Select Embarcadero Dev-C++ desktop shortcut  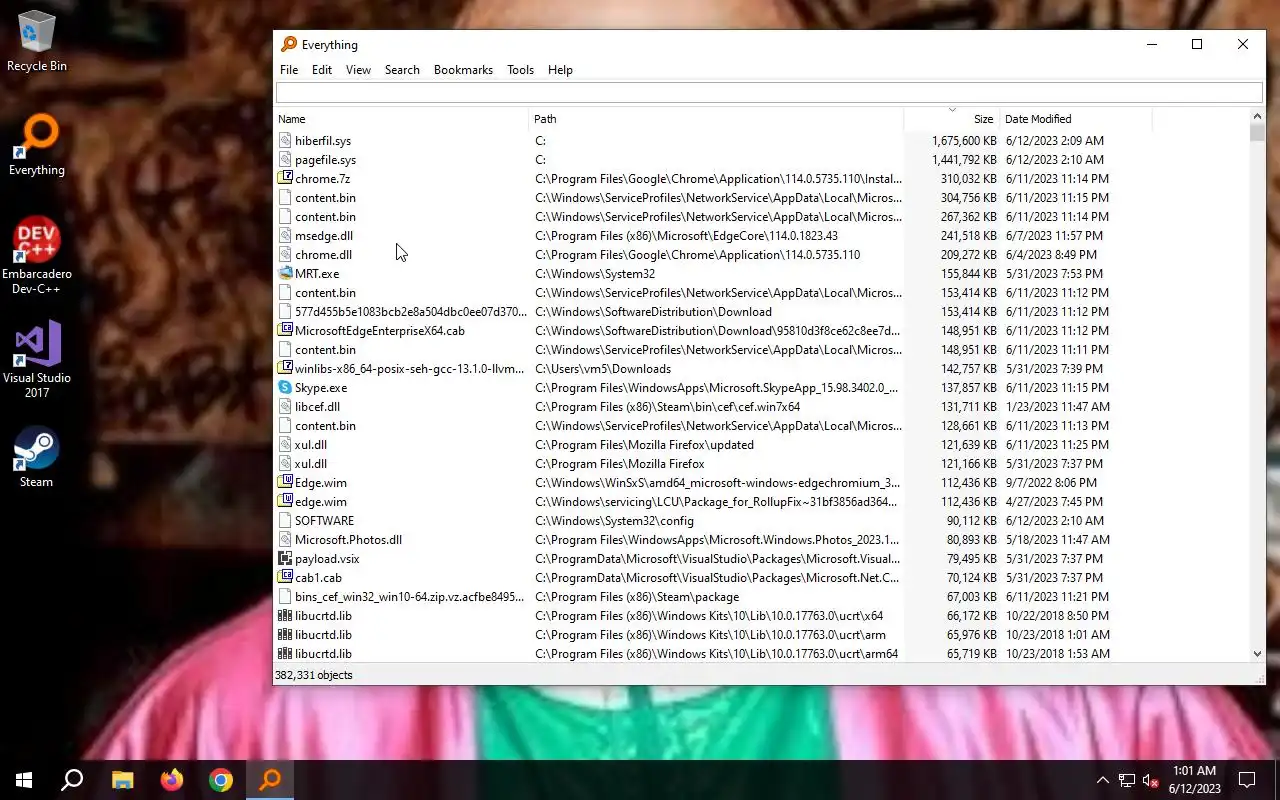[37, 256]
